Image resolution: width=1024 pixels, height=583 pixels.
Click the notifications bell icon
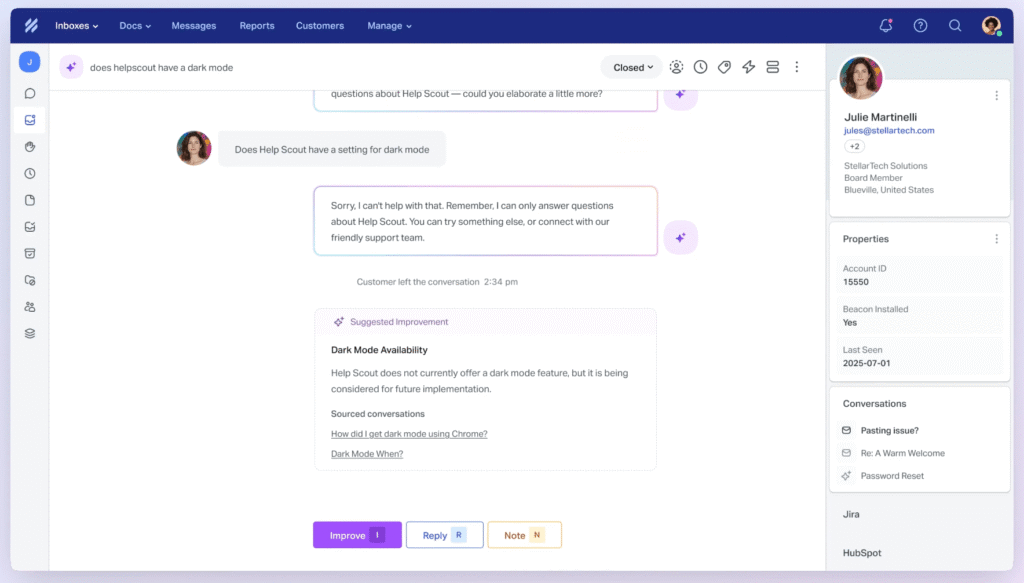click(885, 26)
